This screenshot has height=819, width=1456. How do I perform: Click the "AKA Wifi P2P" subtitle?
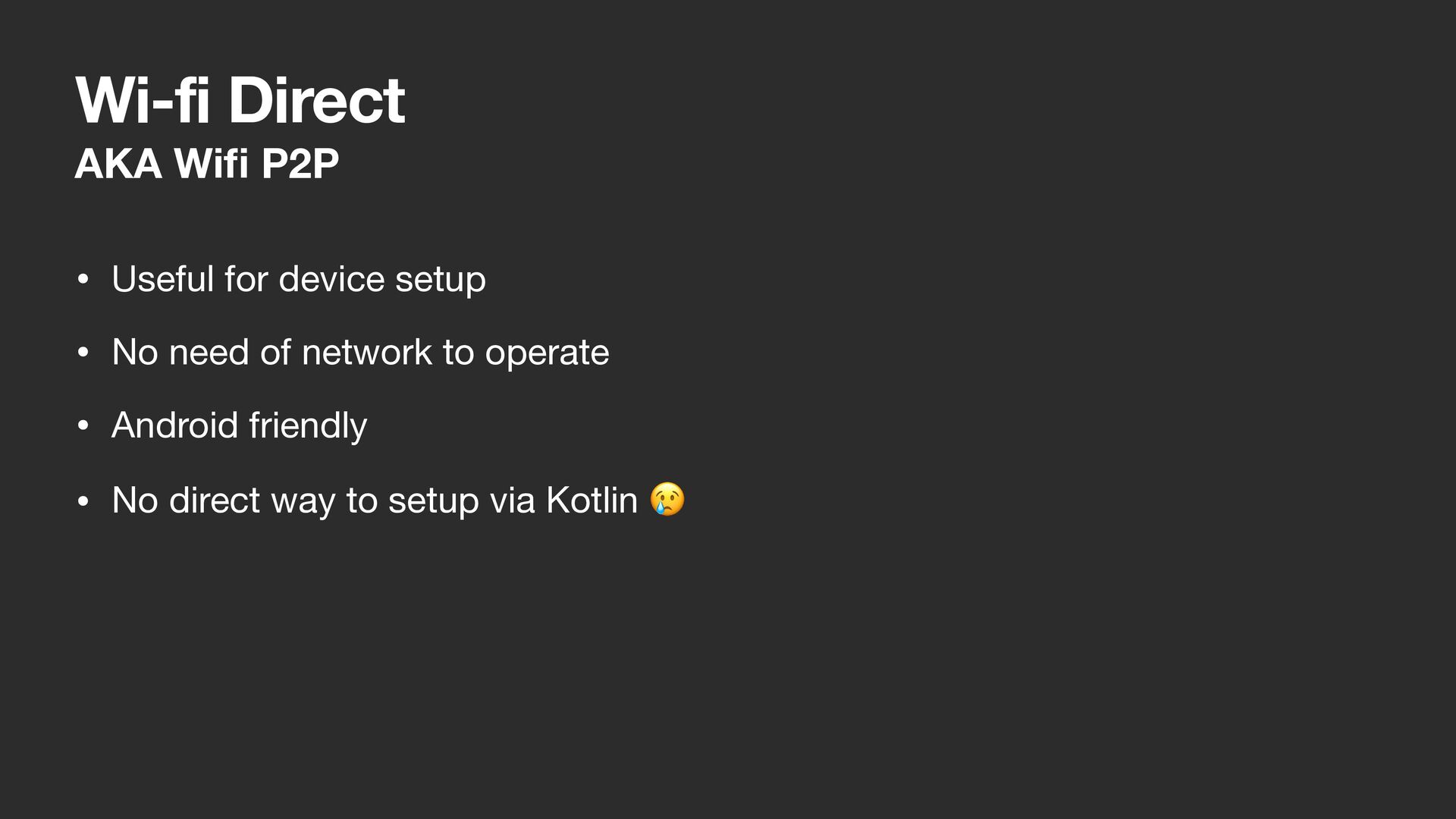click(x=207, y=163)
